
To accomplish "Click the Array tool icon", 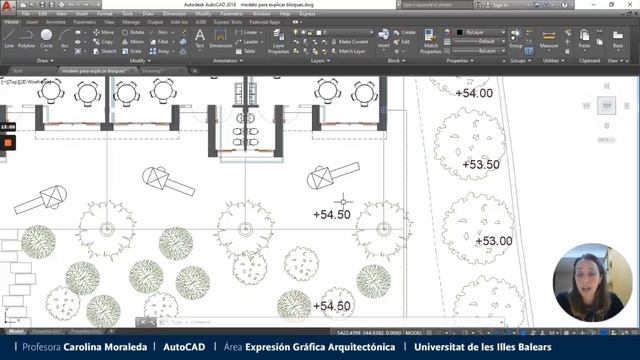I will pyautogui.click(x=153, y=51).
